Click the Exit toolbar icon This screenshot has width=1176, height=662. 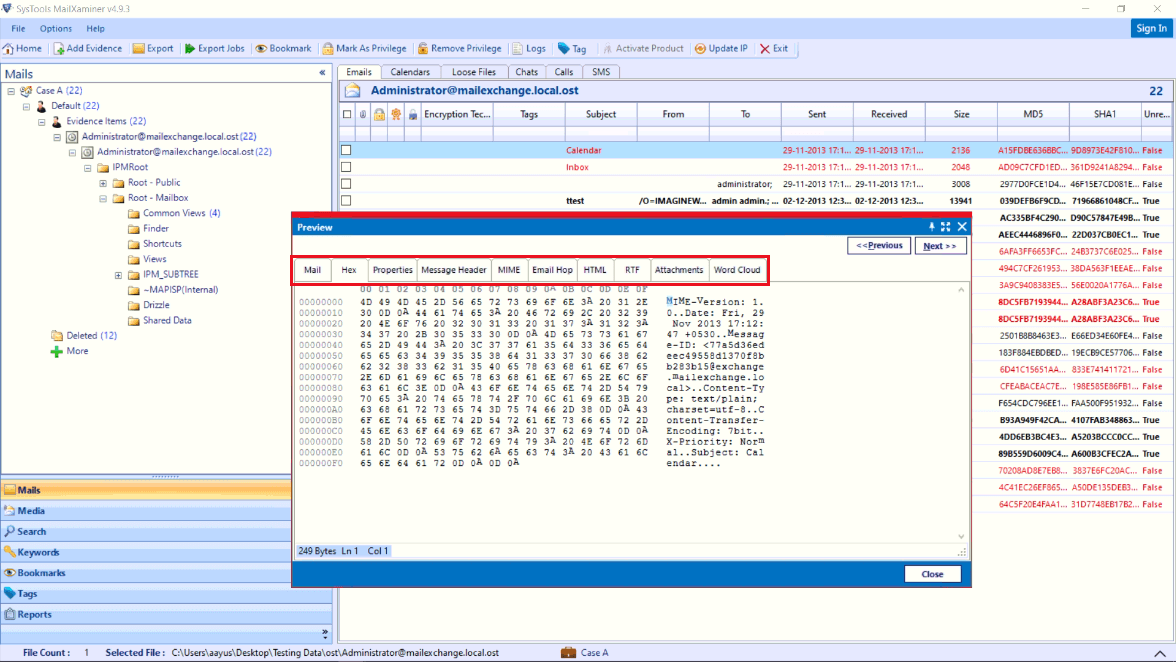point(765,49)
